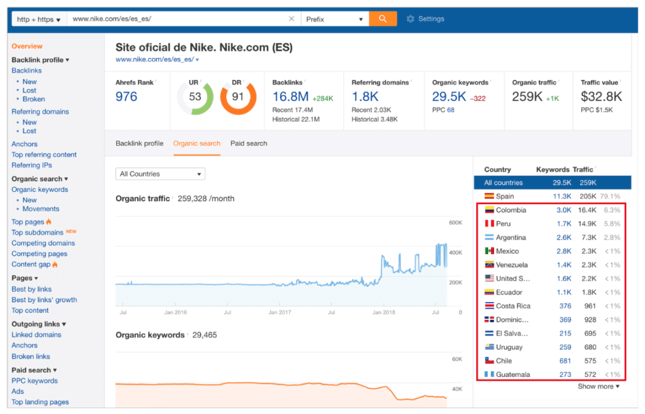Click the Spain flag icon

pyautogui.click(x=489, y=196)
